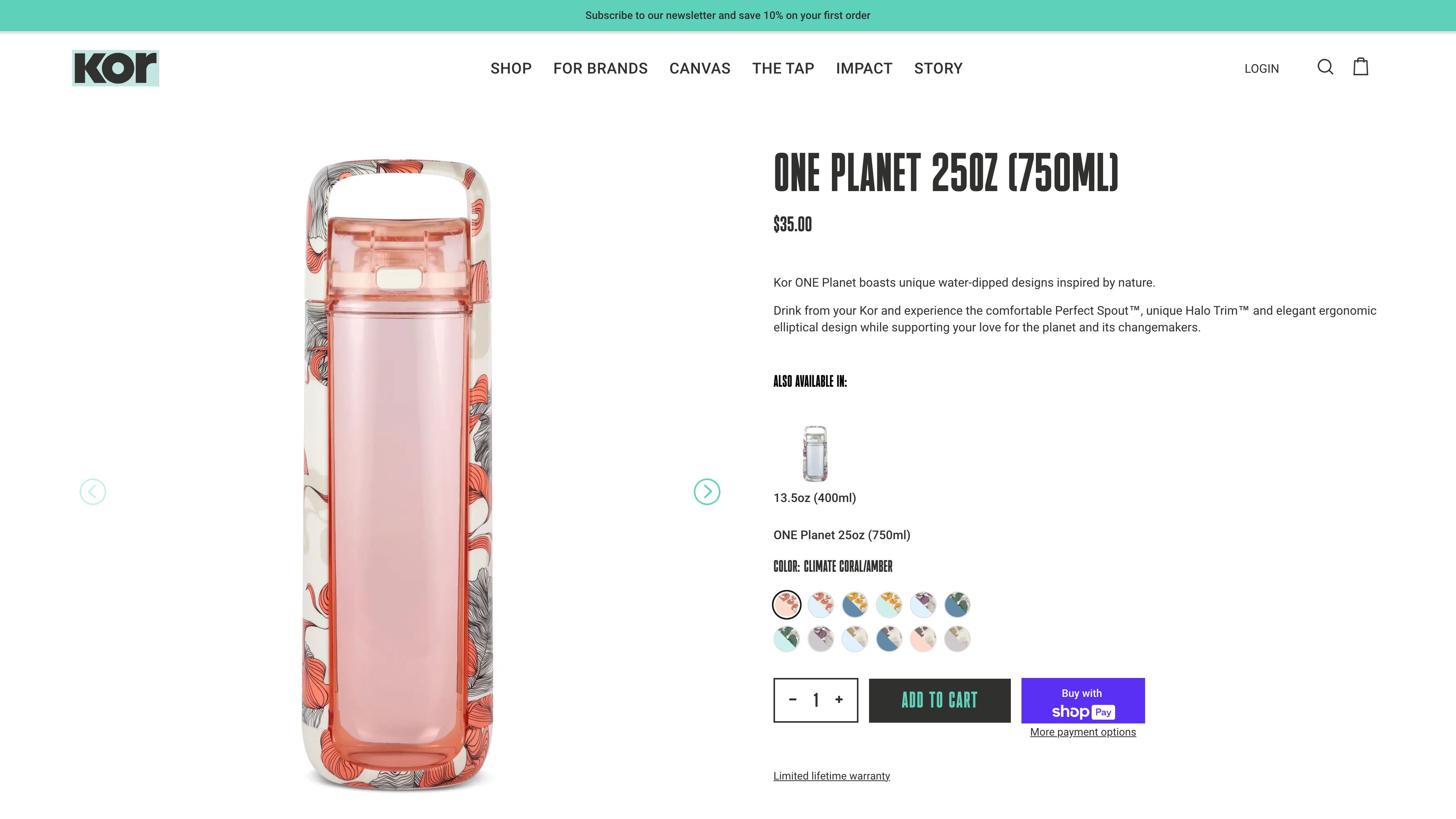View the limited lifetime warranty details
Viewport: 1456px width, 819px height.
(831, 775)
